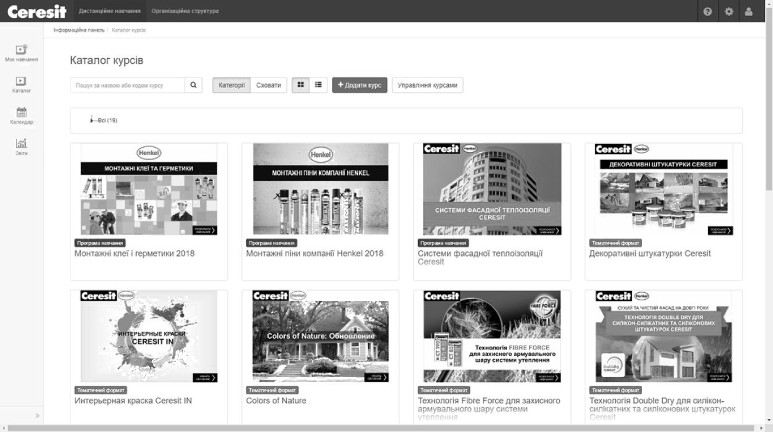Viewport: 773px width, 432px height.
Task: Click title Интерьерная краска Ceresit IN
Action: pos(133,401)
